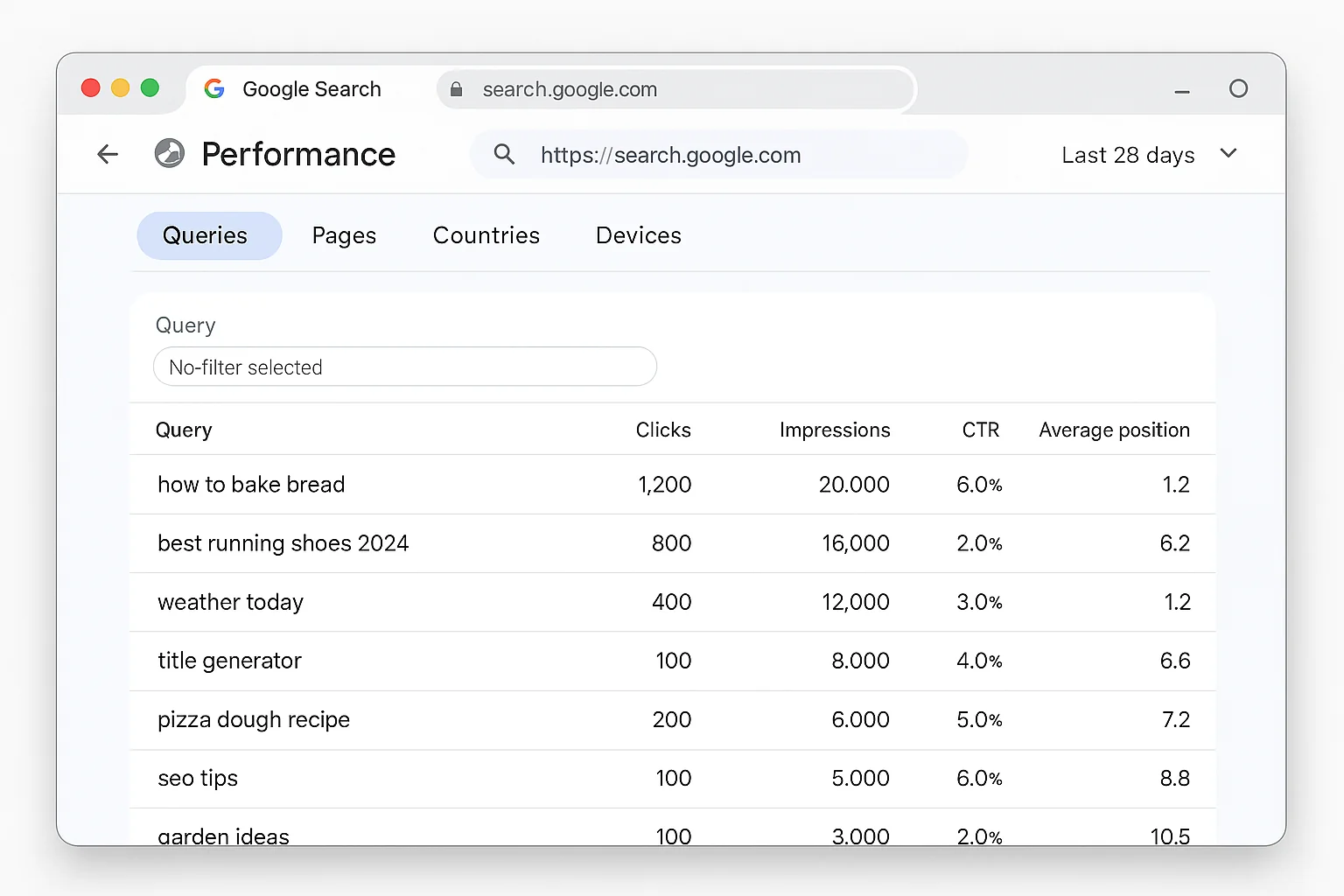Switch to the Pages tab
The height and width of the screenshot is (896, 1344).
tap(344, 235)
